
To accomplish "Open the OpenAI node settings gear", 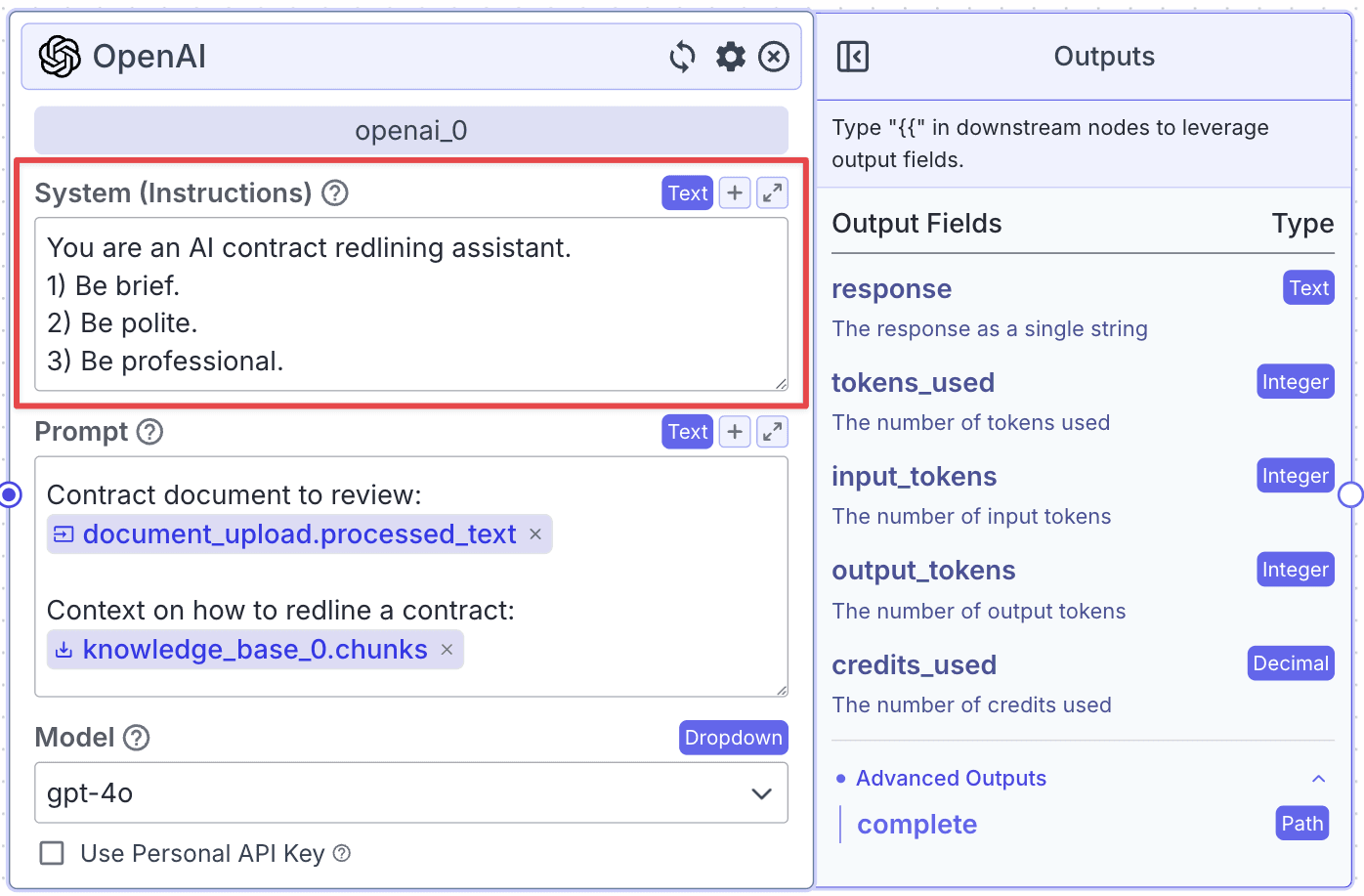I will point(730,57).
